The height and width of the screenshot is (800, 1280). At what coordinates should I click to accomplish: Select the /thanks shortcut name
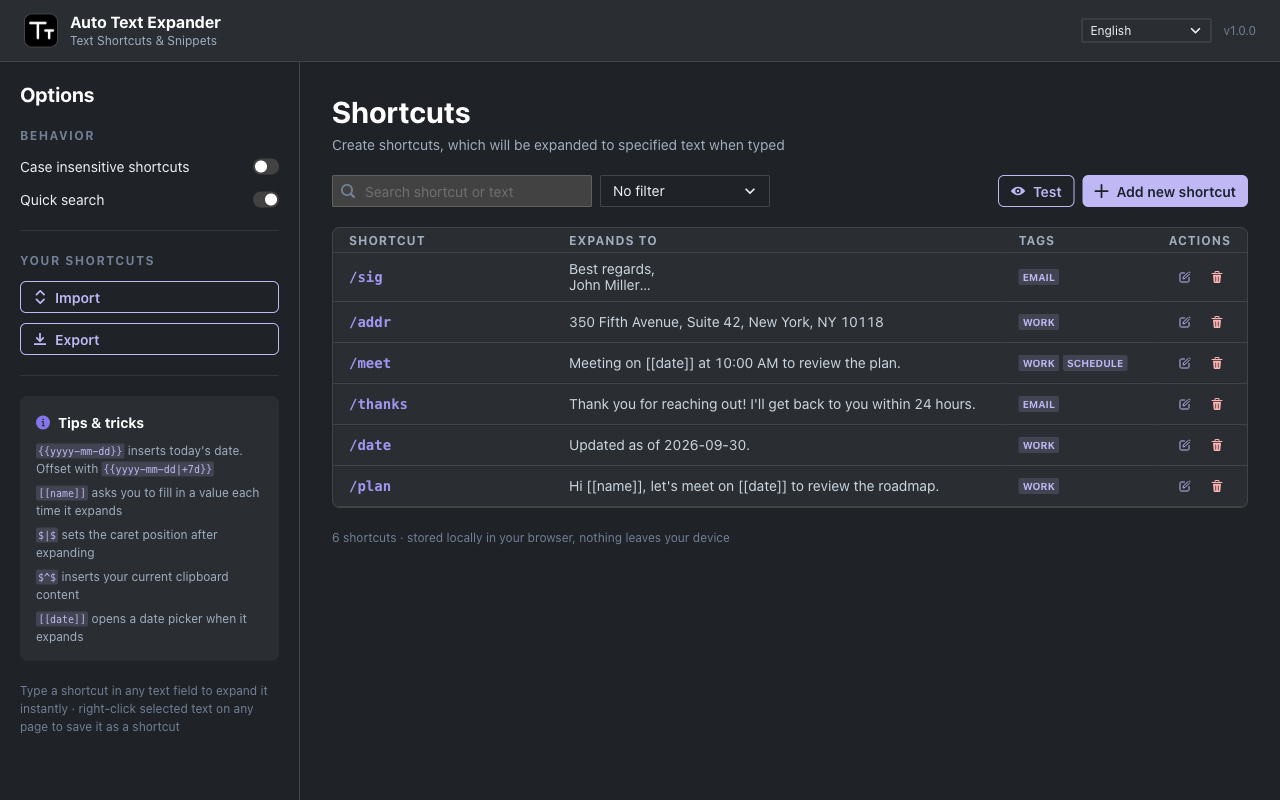pos(378,404)
